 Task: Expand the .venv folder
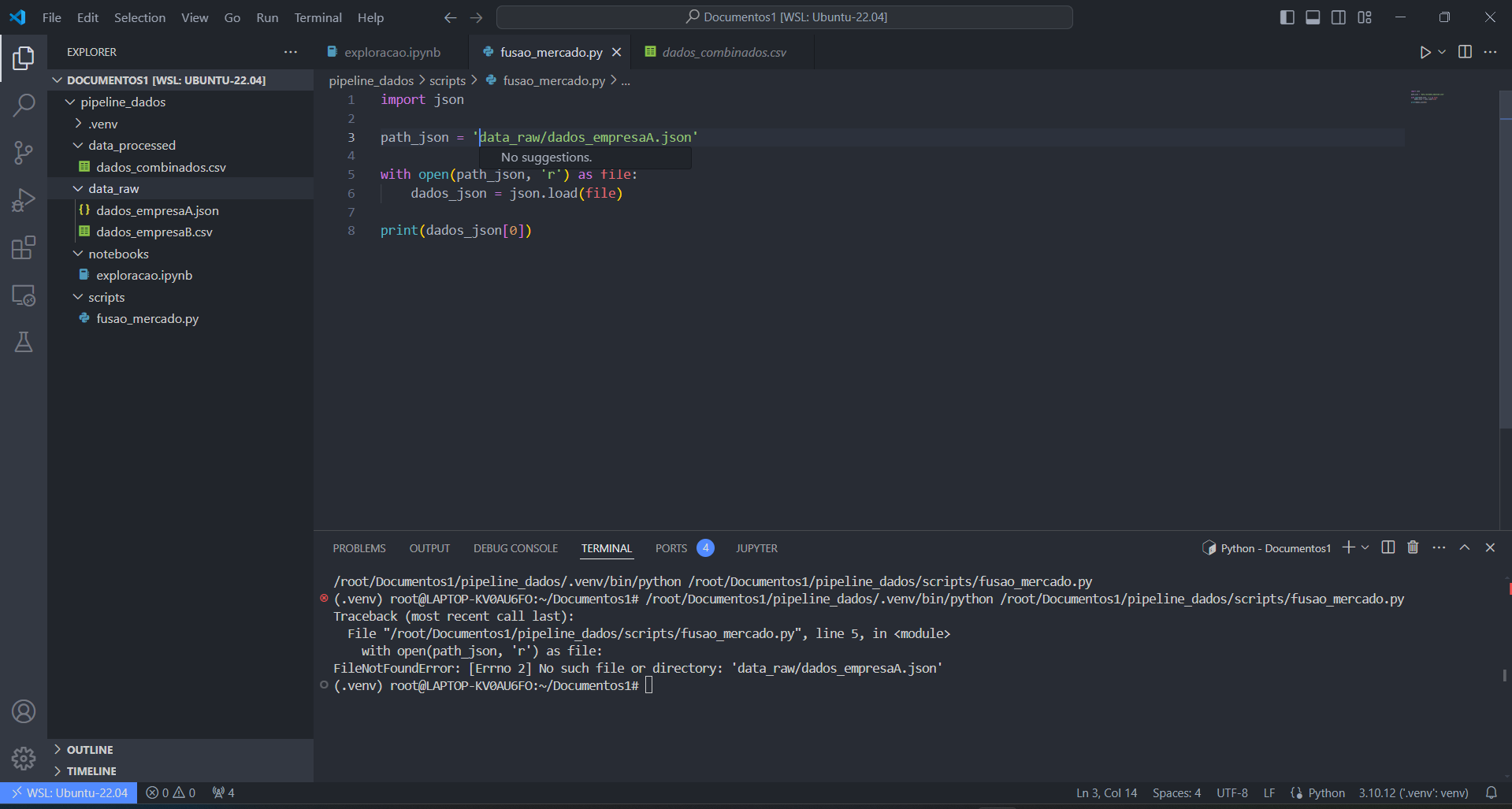coord(78,124)
